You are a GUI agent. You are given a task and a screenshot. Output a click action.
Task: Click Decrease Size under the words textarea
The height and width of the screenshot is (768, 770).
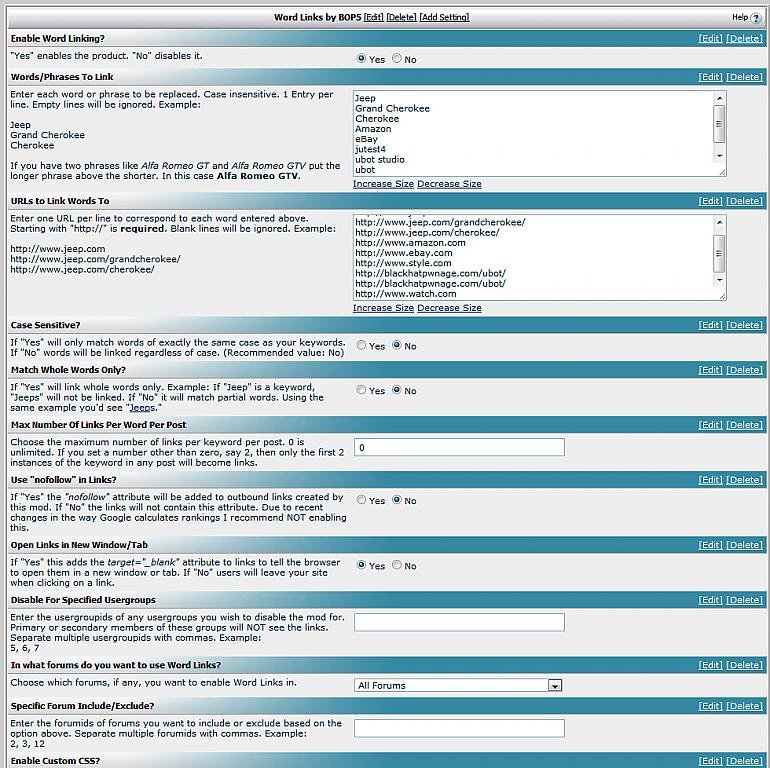[x=449, y=184]
